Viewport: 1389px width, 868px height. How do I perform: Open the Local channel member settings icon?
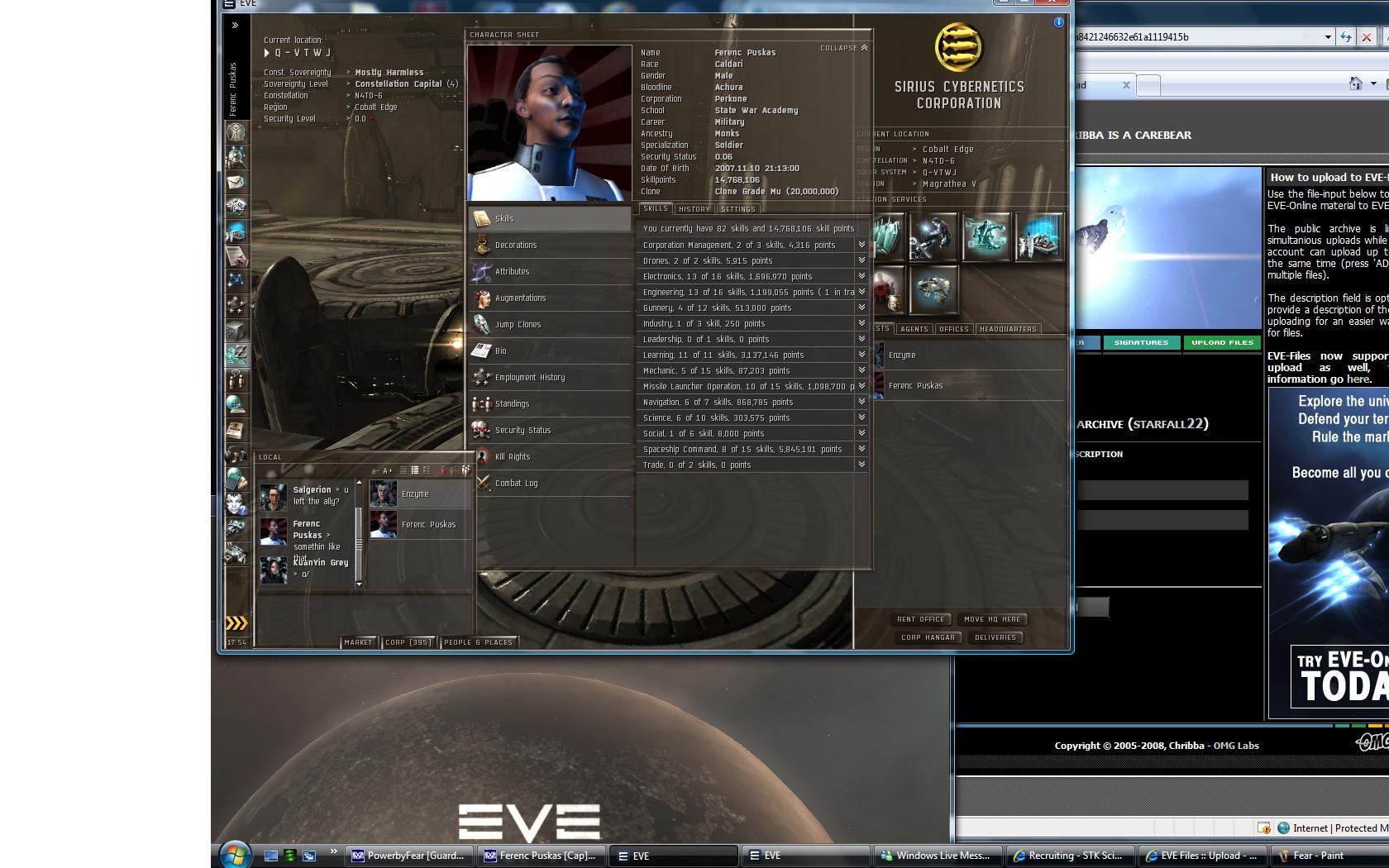[465, 470]
